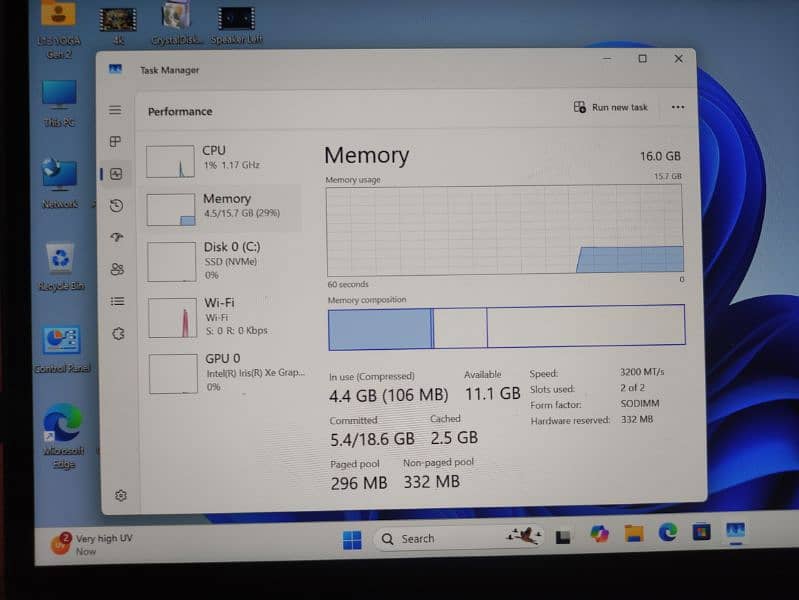This screenshot has height=600, width=799.
Task: Open the Very high UV weather widget
Action: [92, 544]
